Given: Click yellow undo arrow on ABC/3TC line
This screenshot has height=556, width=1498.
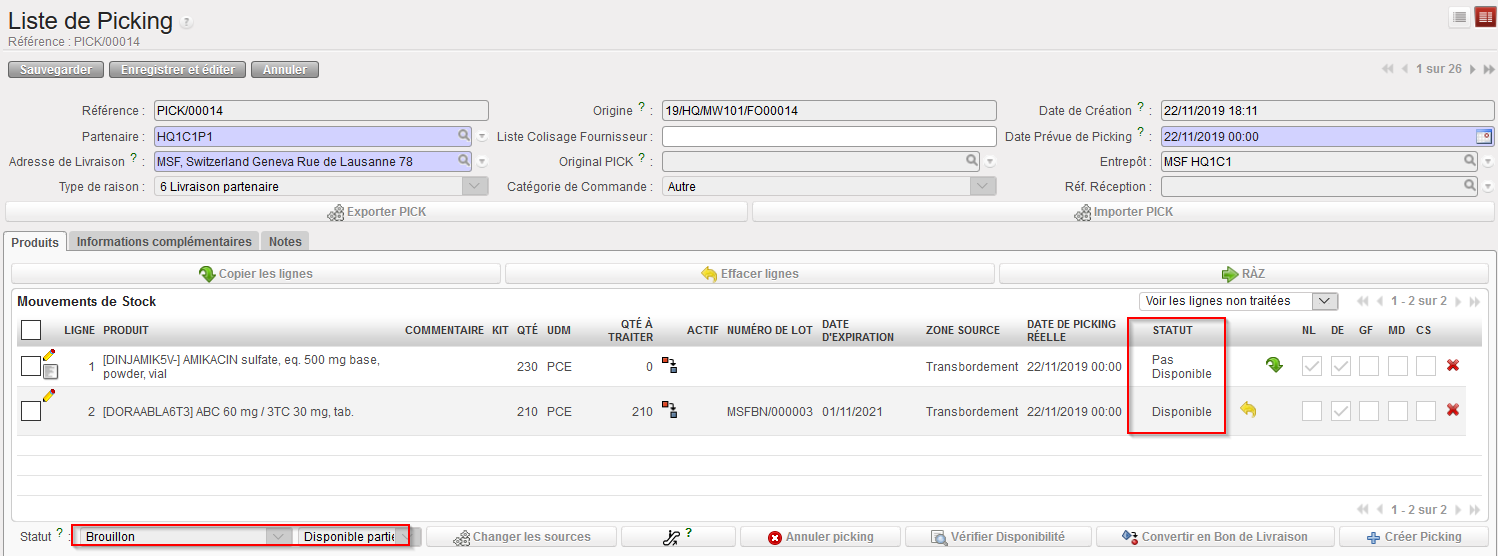Looking at the screenshot, I should (x=1247, y=409).
